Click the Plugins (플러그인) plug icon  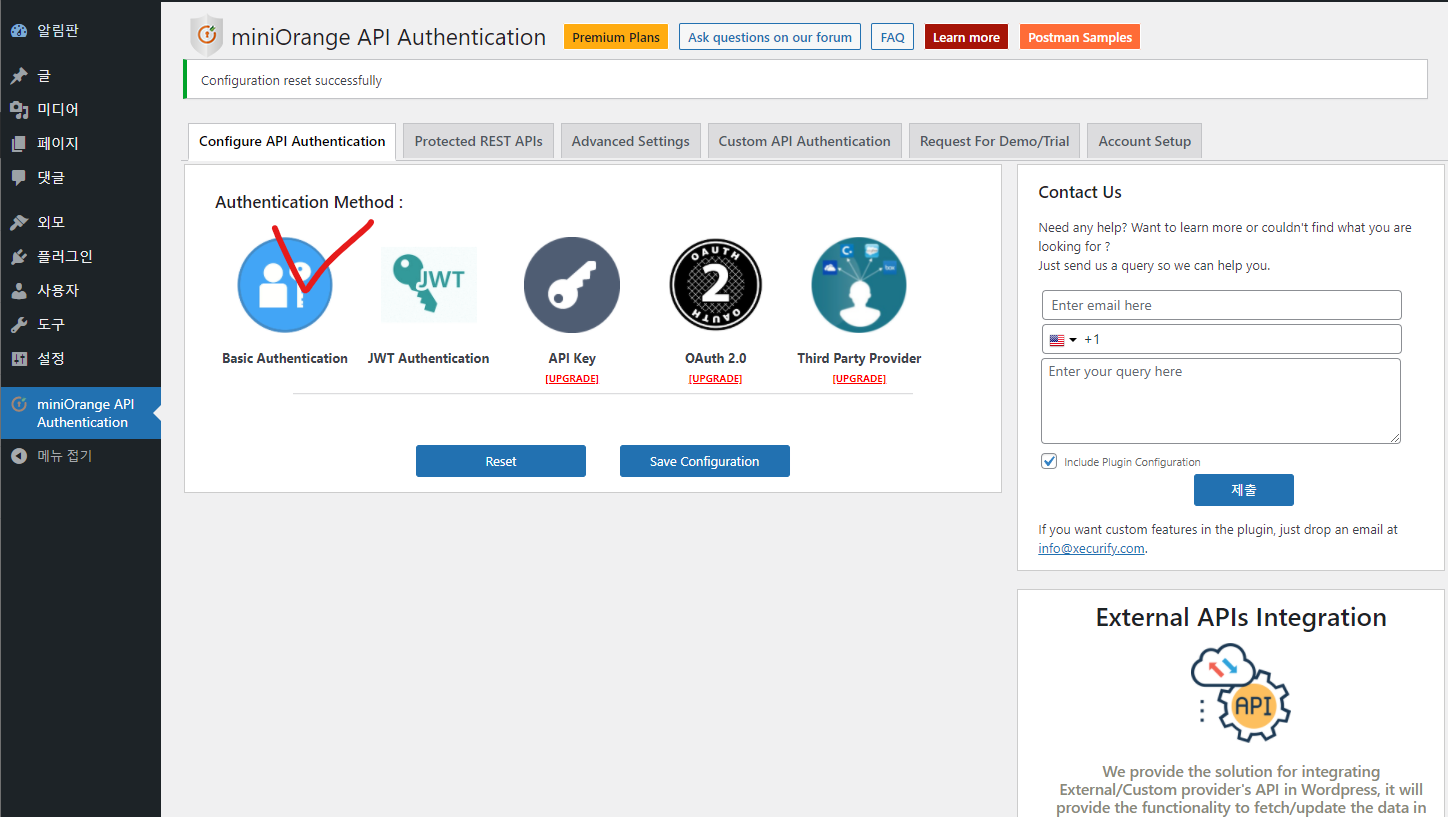pos(19,257)
